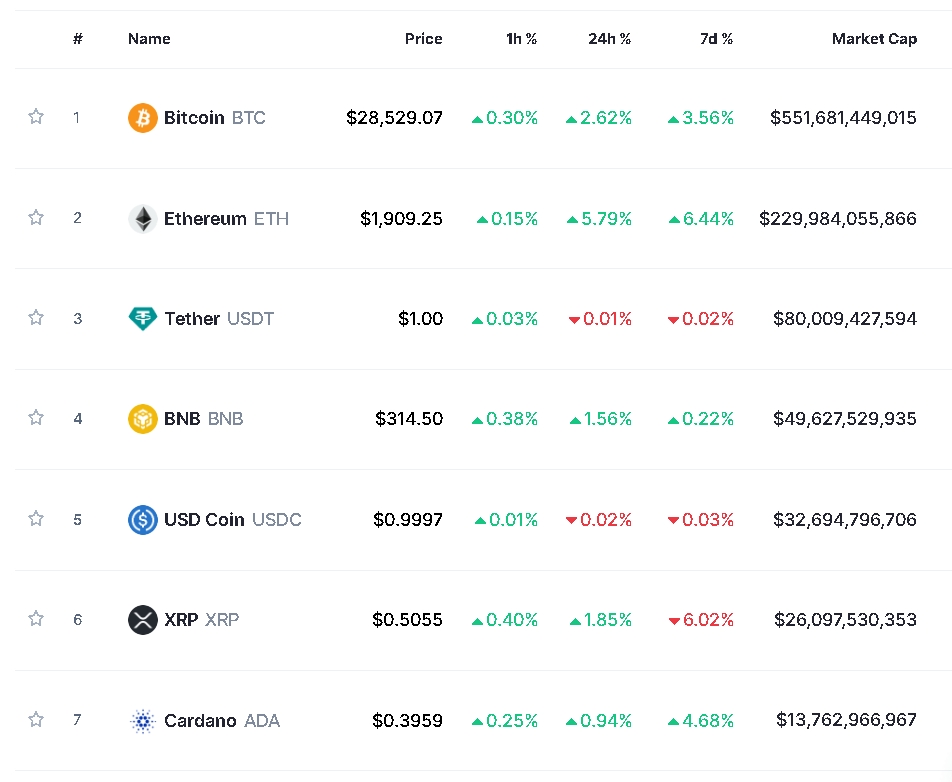
Task: Sort by rank using the # header
Action: tap(78, 39)
